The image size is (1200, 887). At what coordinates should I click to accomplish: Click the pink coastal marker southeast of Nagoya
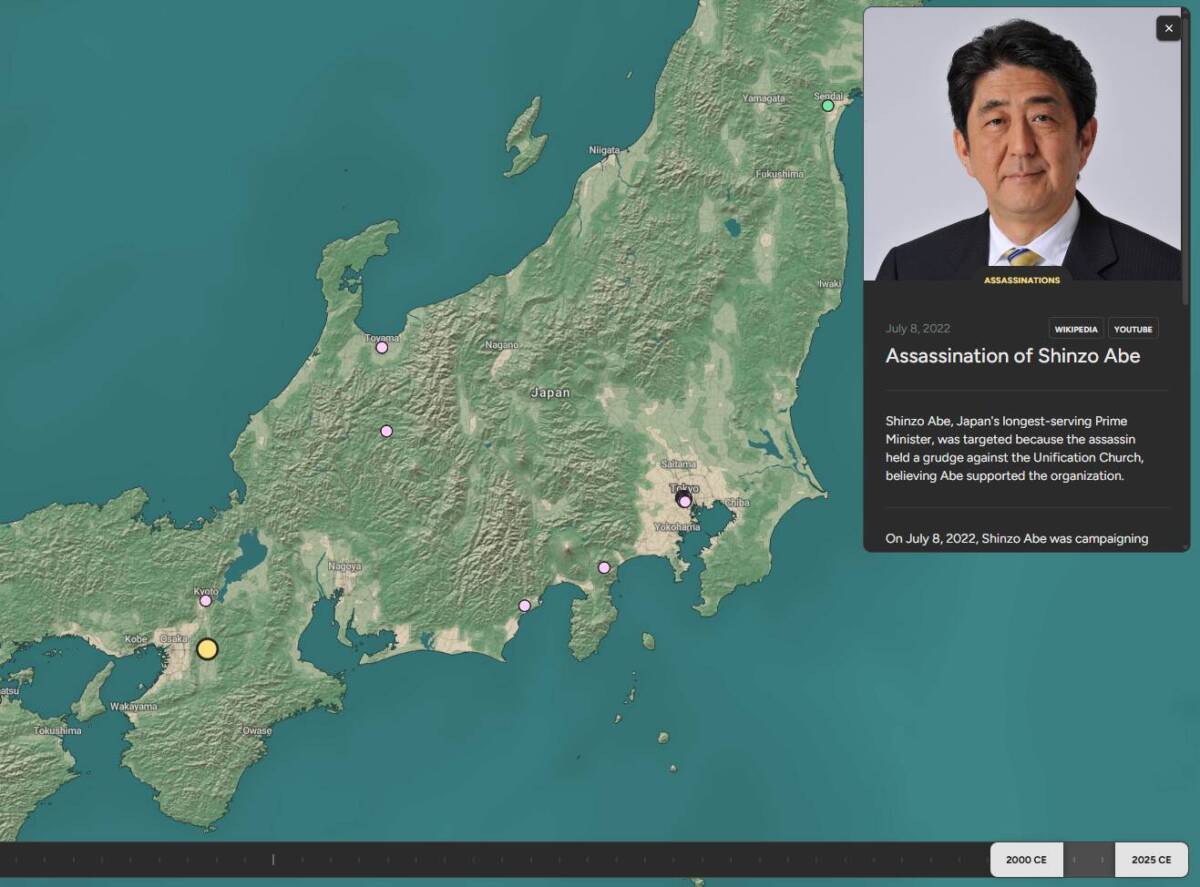click(x=524, y=605)
